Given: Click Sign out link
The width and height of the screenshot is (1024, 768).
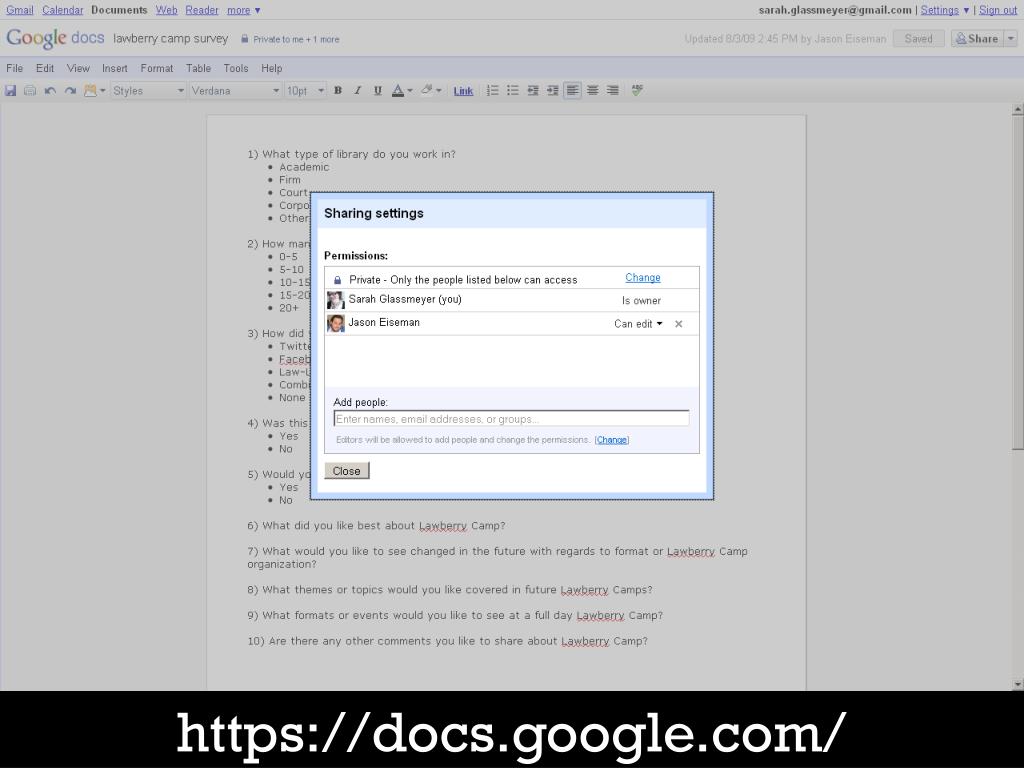Looking at the screenshot, I should pyautogui.click(x=998, y=10).
